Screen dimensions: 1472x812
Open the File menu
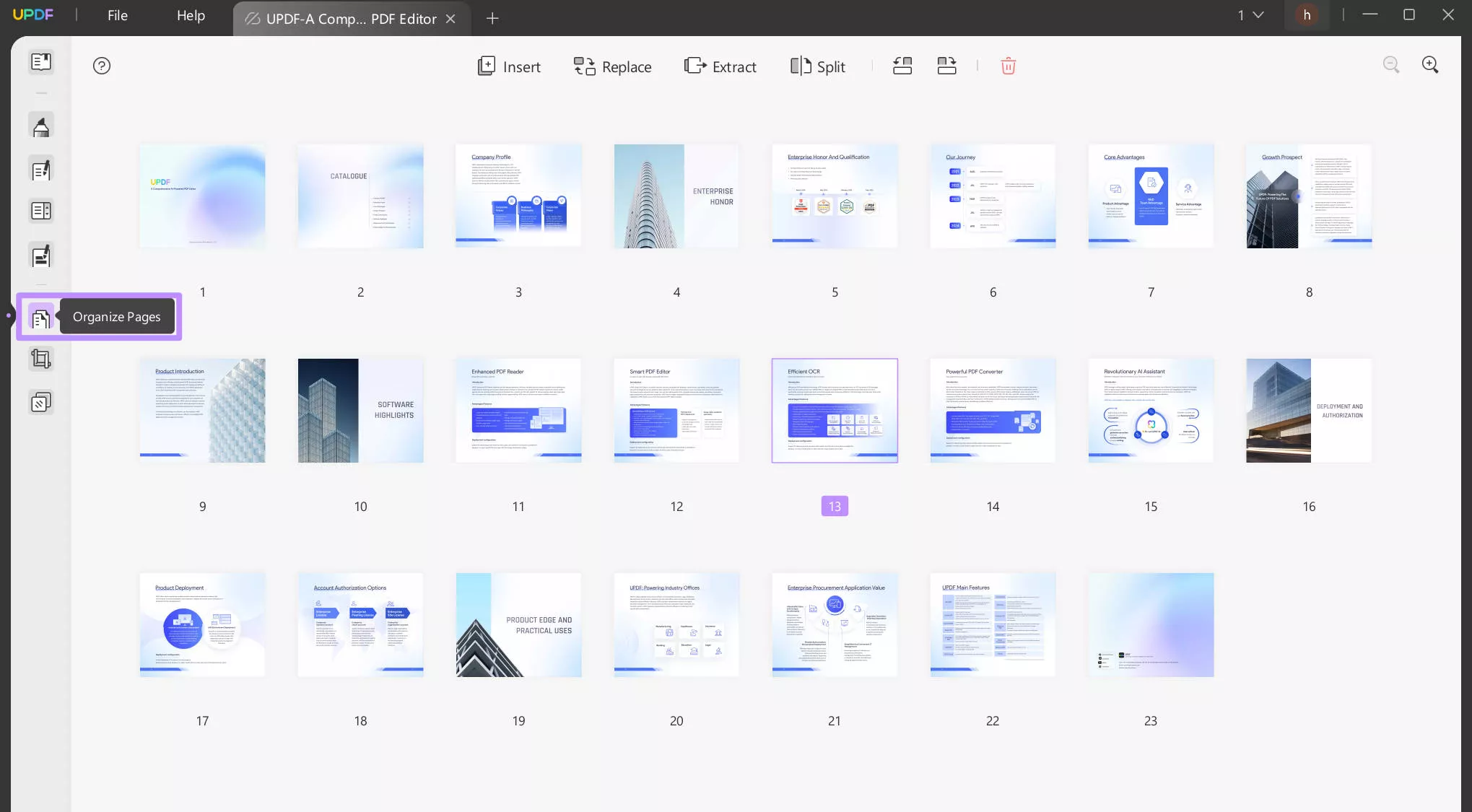point(116,15)
